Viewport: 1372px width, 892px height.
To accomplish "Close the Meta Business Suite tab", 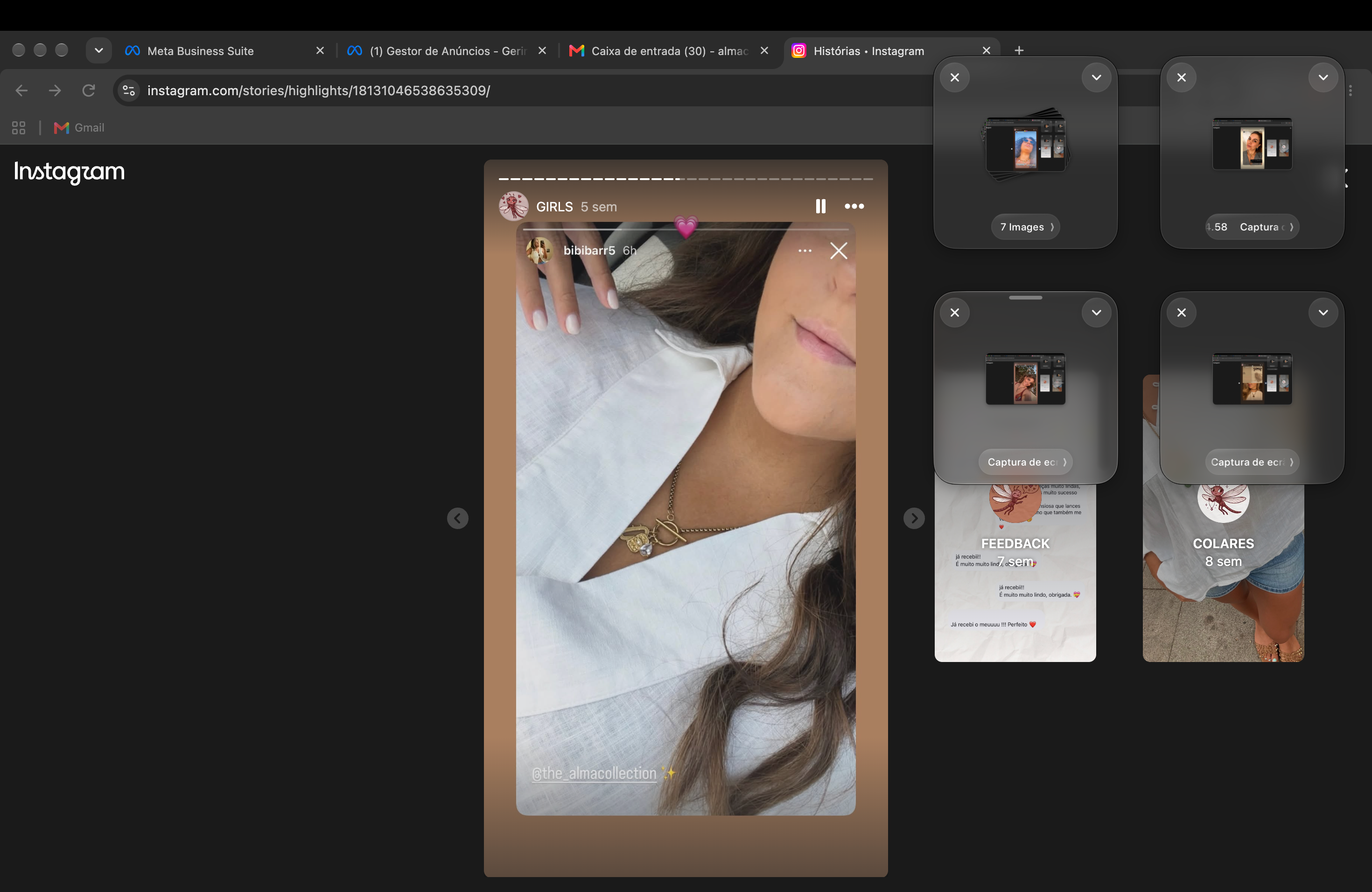I will point(320,51).
